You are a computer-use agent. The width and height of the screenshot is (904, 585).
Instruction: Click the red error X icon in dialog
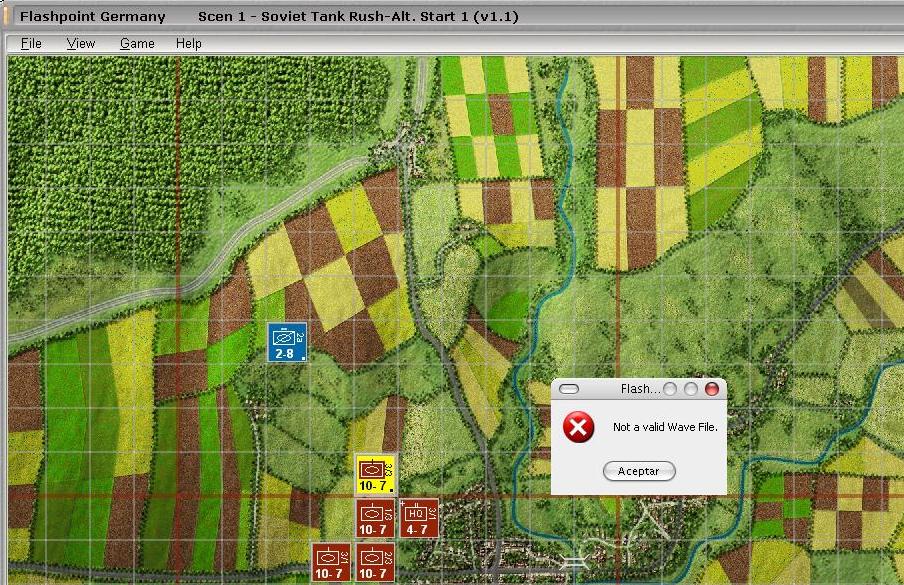(578, 427)
